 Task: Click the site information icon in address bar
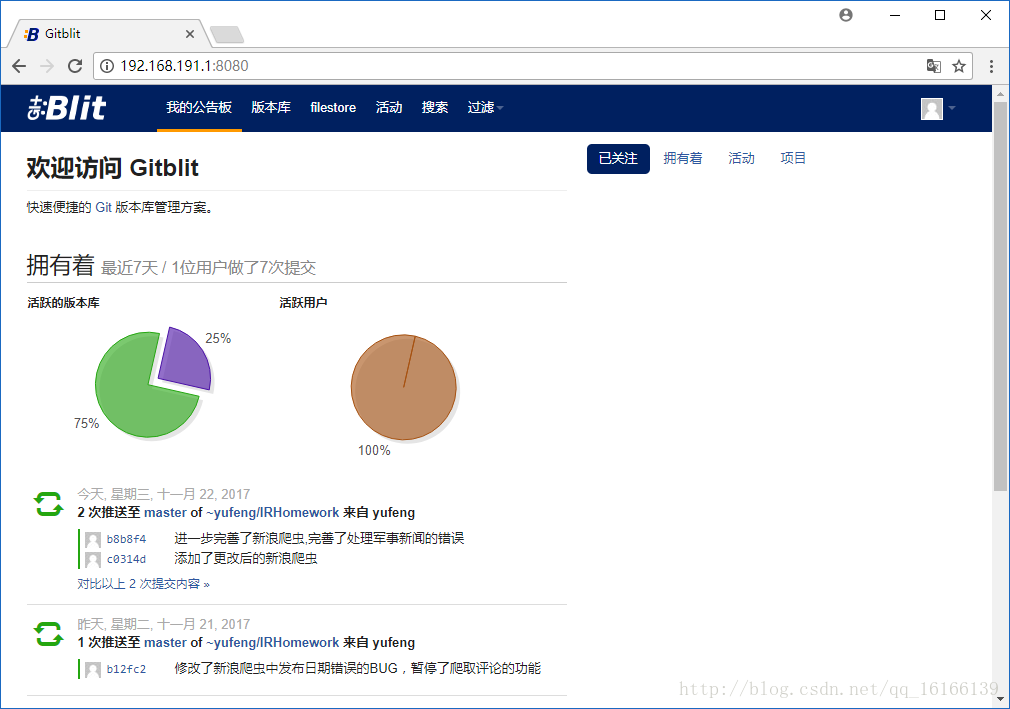[x=107, y=66]
